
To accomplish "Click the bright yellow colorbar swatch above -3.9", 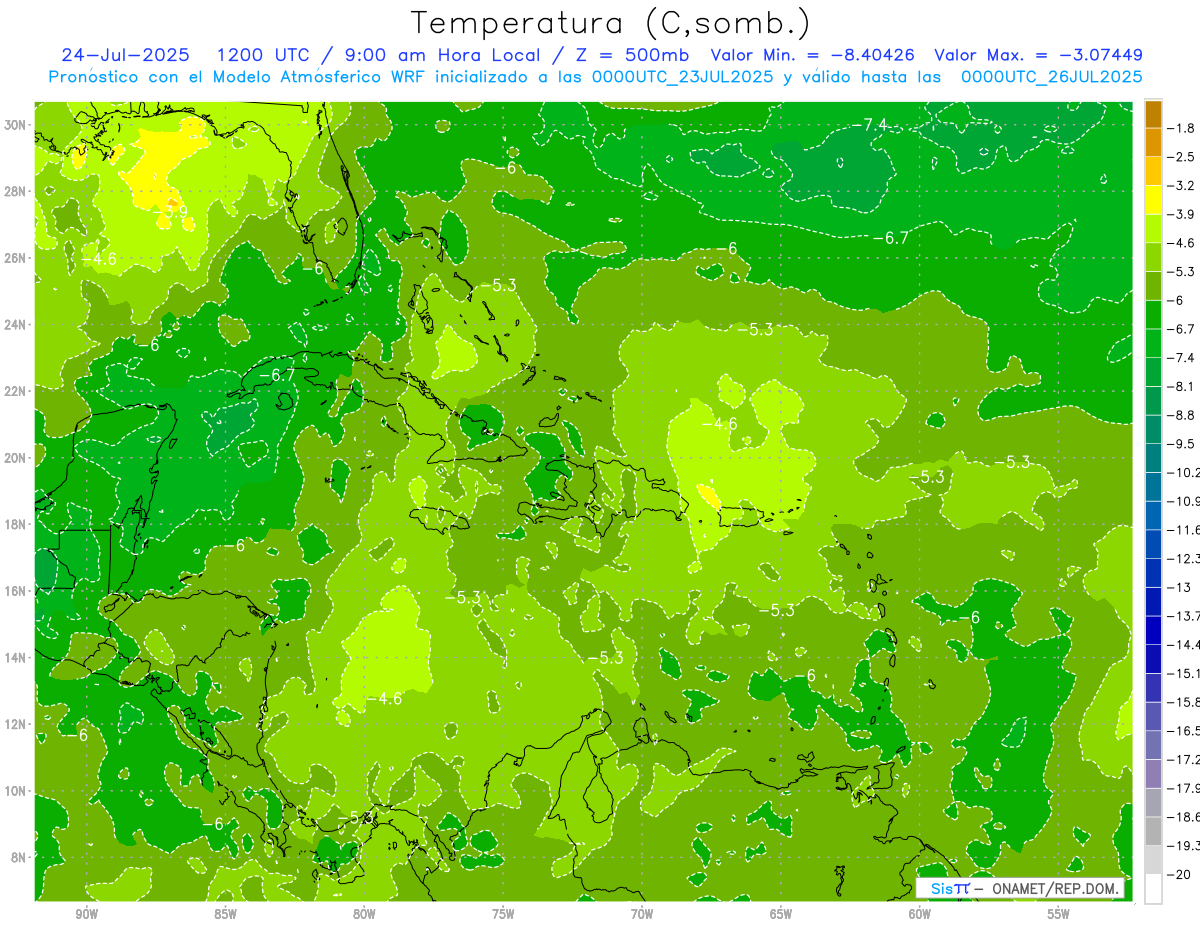I will point(1153,200).
